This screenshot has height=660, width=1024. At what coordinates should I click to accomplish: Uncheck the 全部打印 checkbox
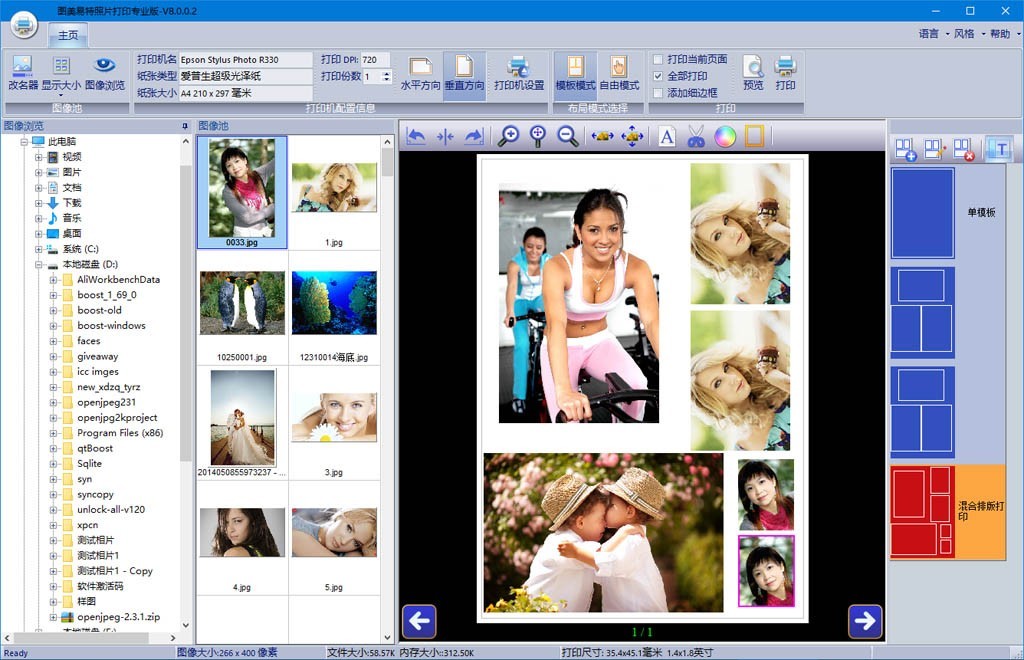[658, 76]
